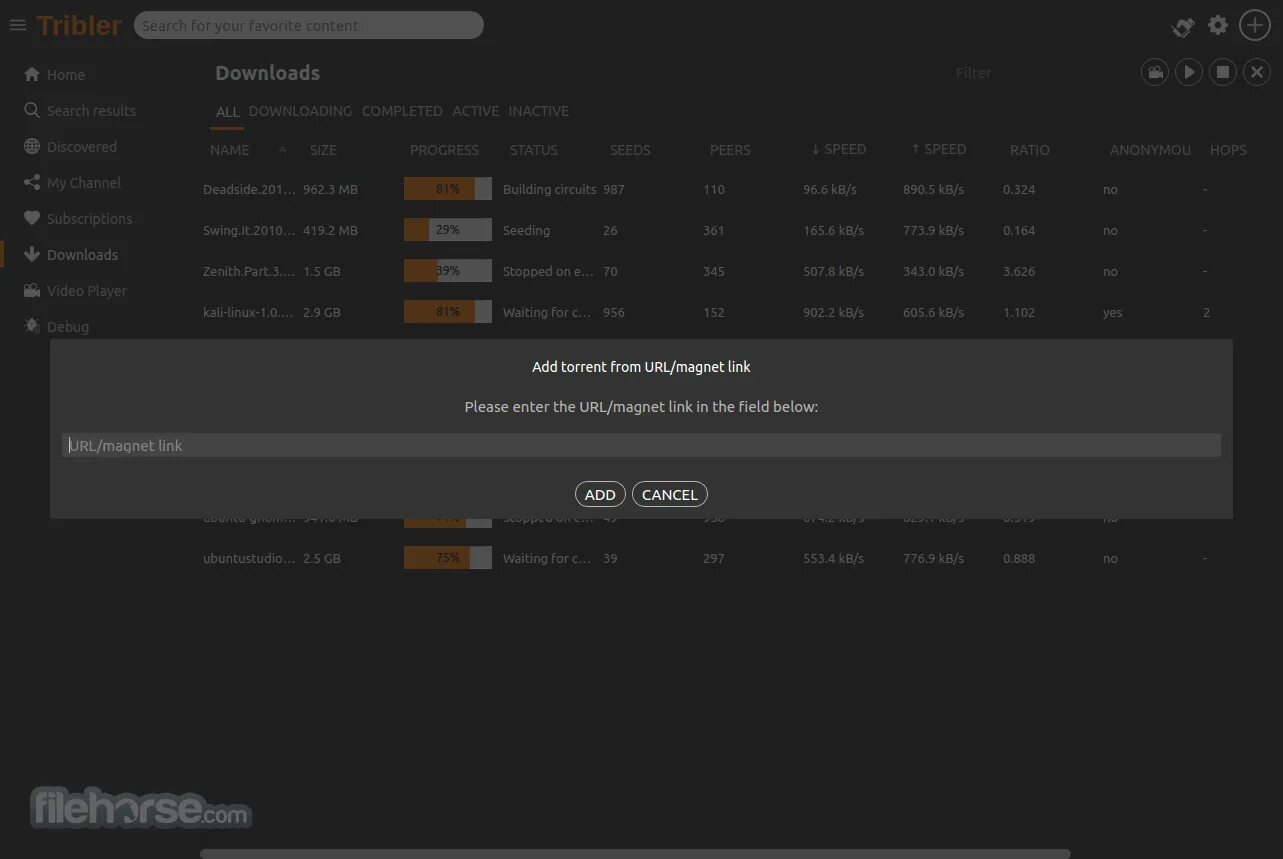Click the Tribler logo text
This screenshot has width=1283, height=859.
pos(79,25)
